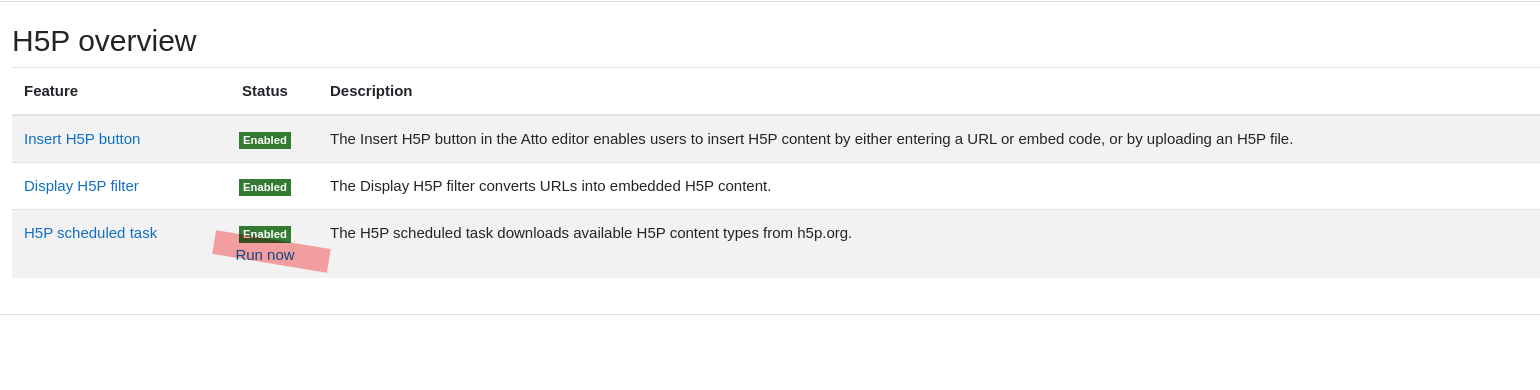Viewport: 1540px width, 390px height.
Task: Click the Description column header
Action: (371, 91)
